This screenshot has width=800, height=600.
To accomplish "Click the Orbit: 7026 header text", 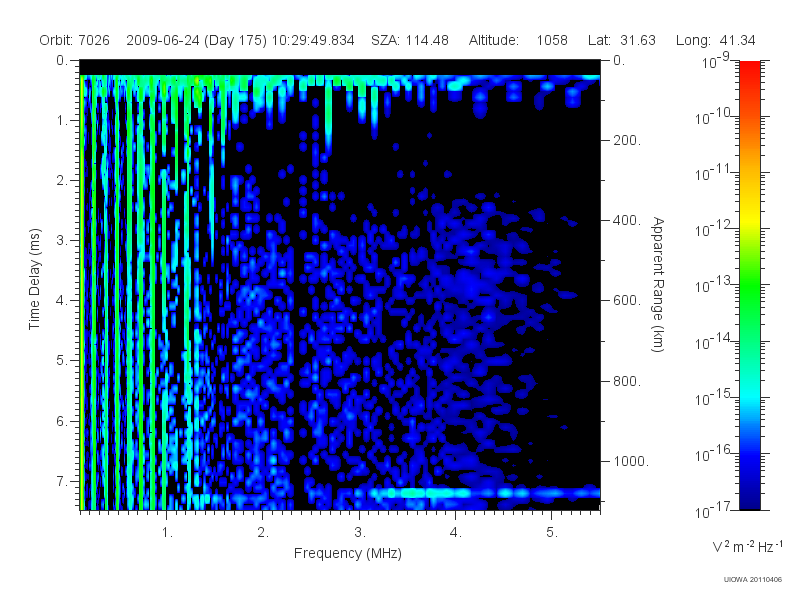I will point(74,40).
